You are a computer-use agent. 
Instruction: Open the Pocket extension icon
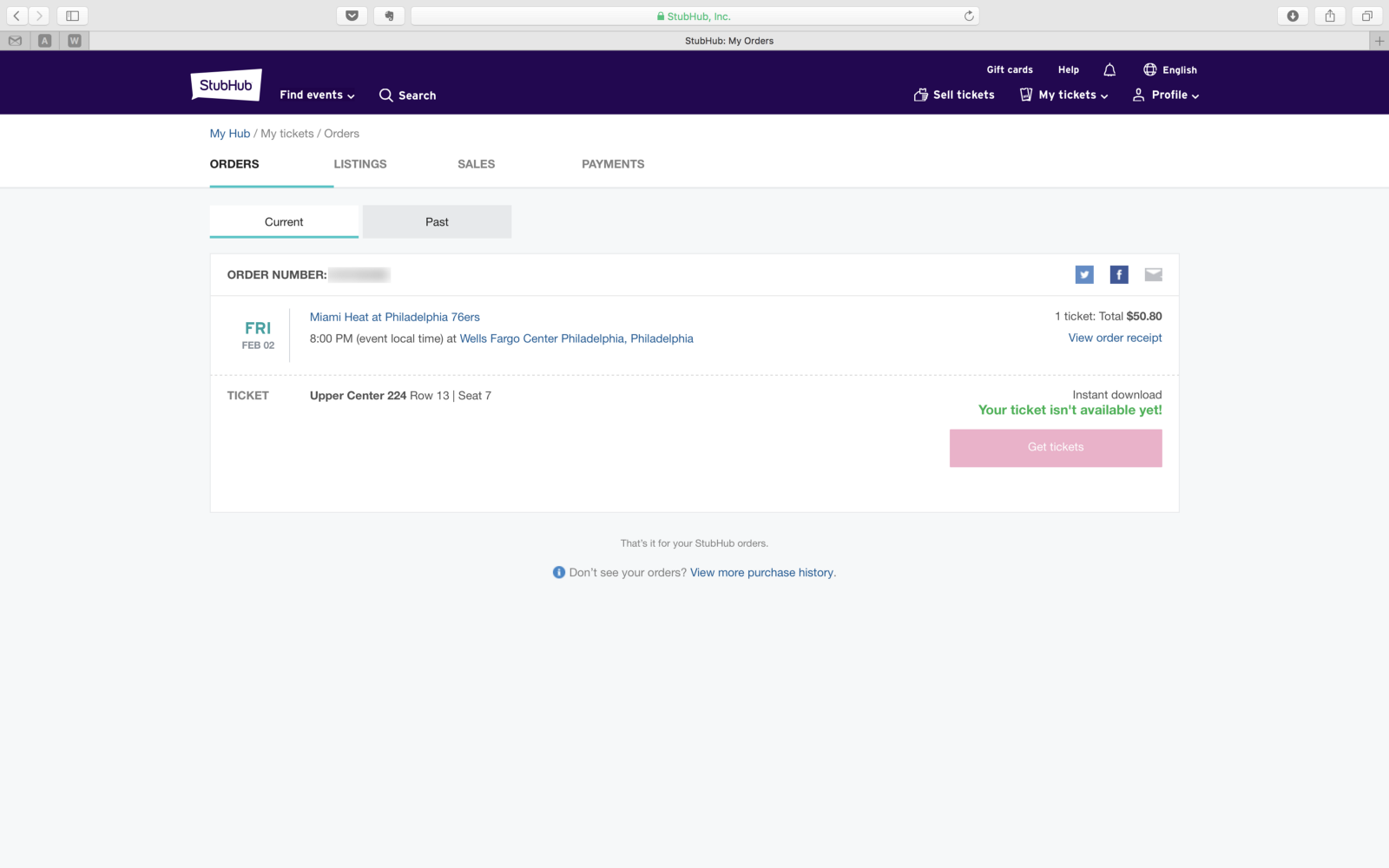pyautogui.click(x=352, y=16)
